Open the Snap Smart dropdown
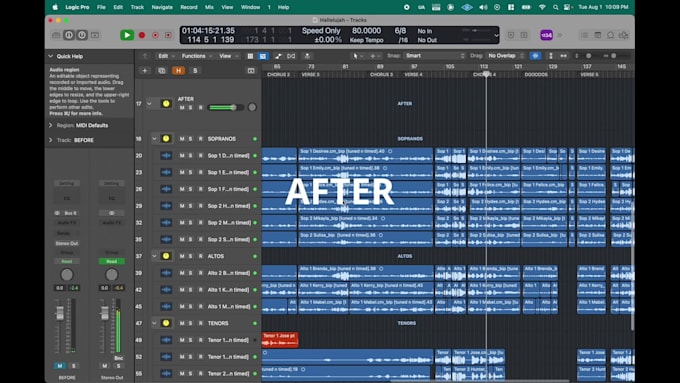This screenshot has height=383, width=680. coord(435,56)
